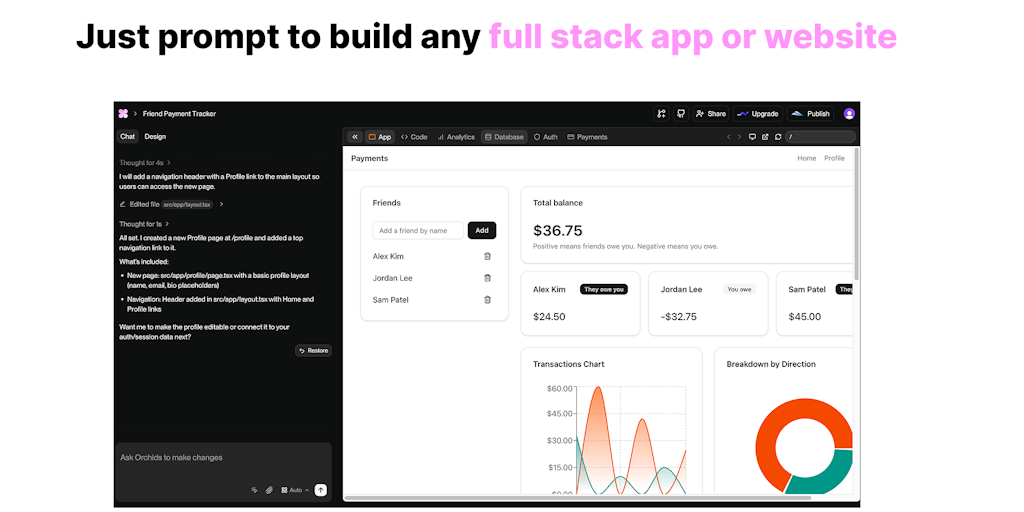Click the 'Add a friend by name' field
This screenshot has height=512, width=1024.
(x=419, y=231)
